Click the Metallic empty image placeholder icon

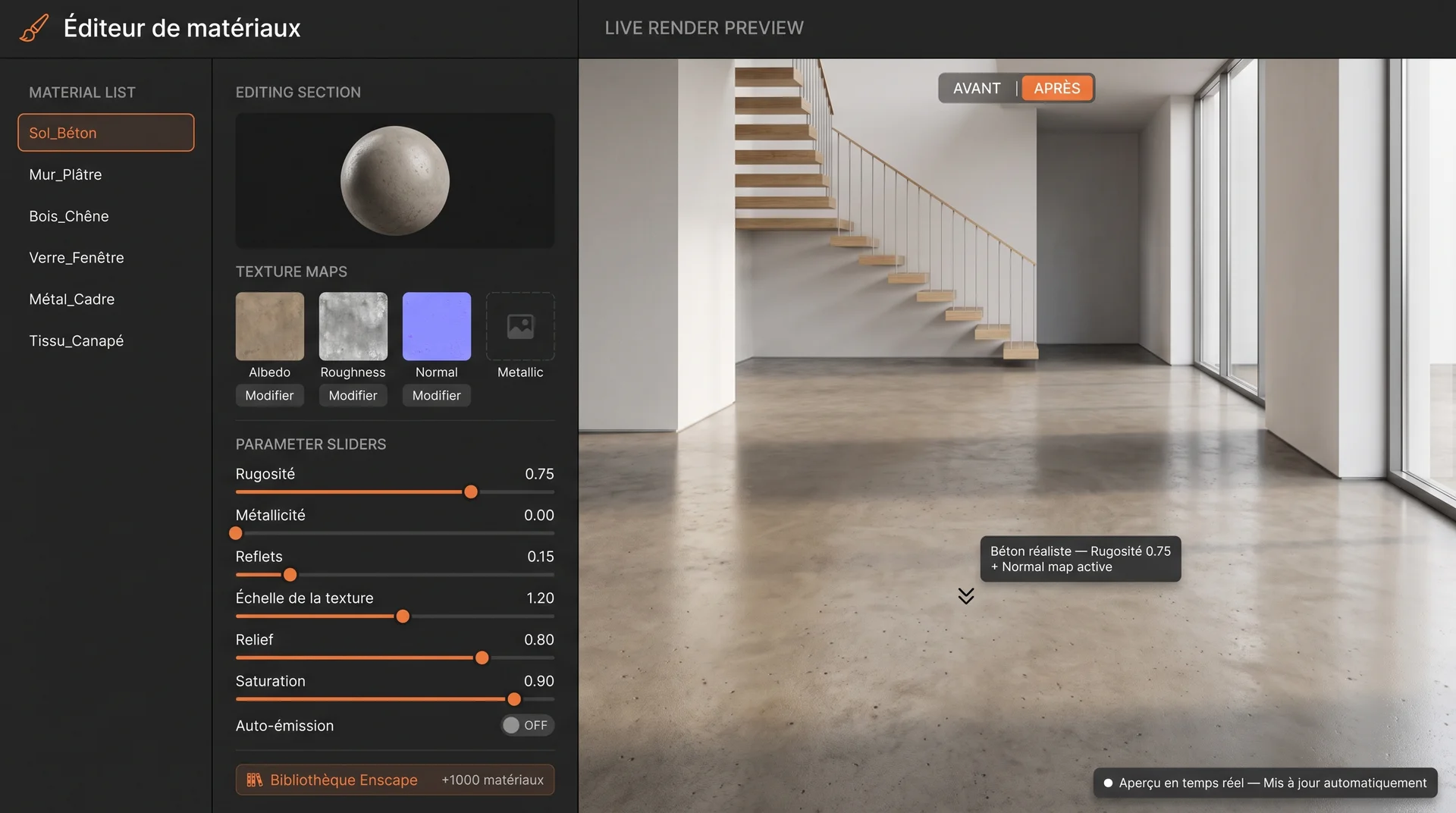coord(520,326)
